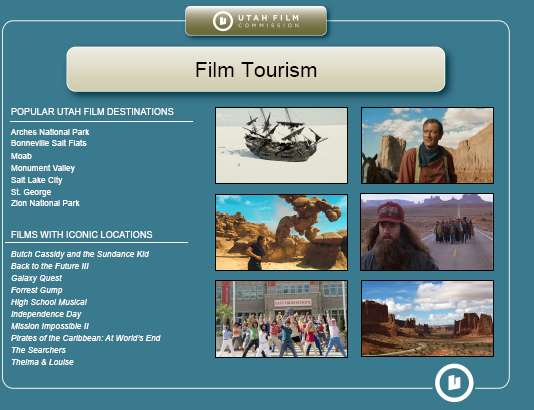The image size is (534, 410).
Task: Select Mission Impossible II title
Action: pyautogui.click(x=50, y=326)
